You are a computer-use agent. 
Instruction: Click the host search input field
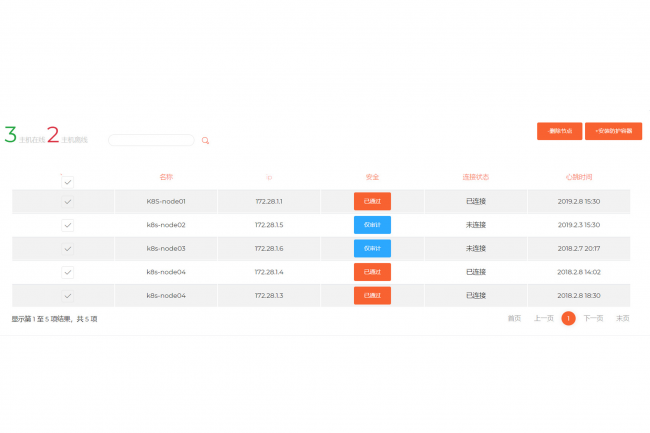tap(150, 140)
